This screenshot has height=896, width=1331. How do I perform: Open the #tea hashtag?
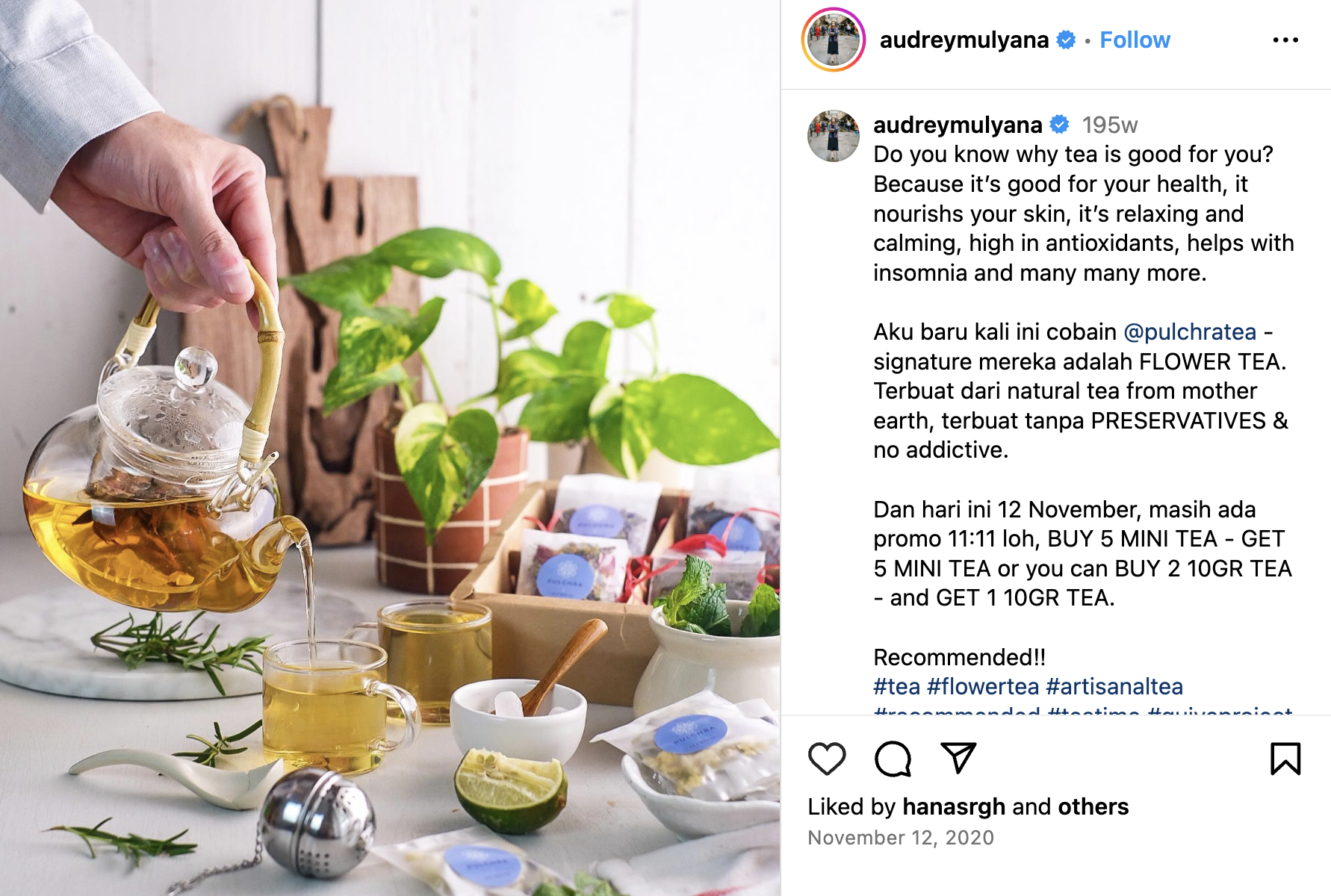tap(896, 686)
